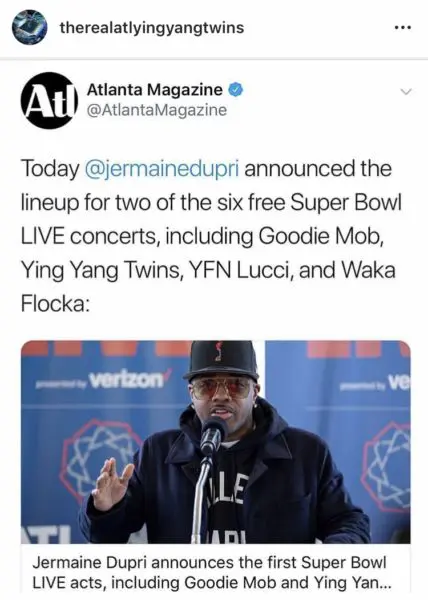Screen dimensions: 428x600
Task: Tap the Atlanta Magazine account name
Action: [155, 90]
